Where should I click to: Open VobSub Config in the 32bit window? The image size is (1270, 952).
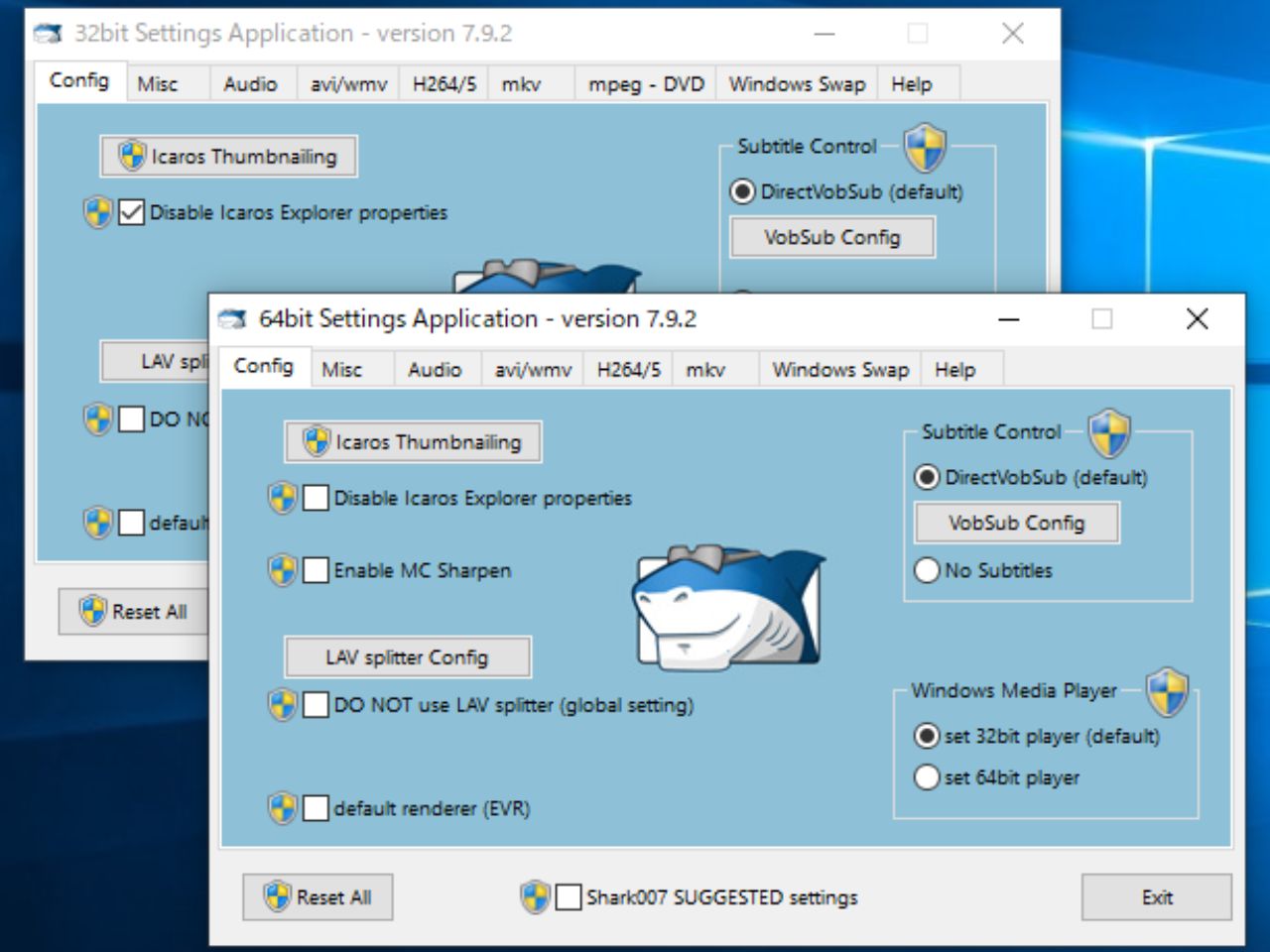pos(832,237)
